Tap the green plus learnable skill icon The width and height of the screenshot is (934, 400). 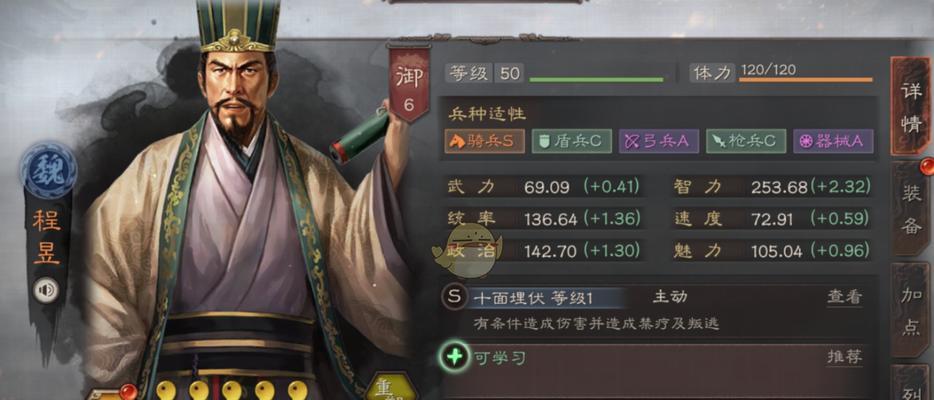(x=456, y=357)
